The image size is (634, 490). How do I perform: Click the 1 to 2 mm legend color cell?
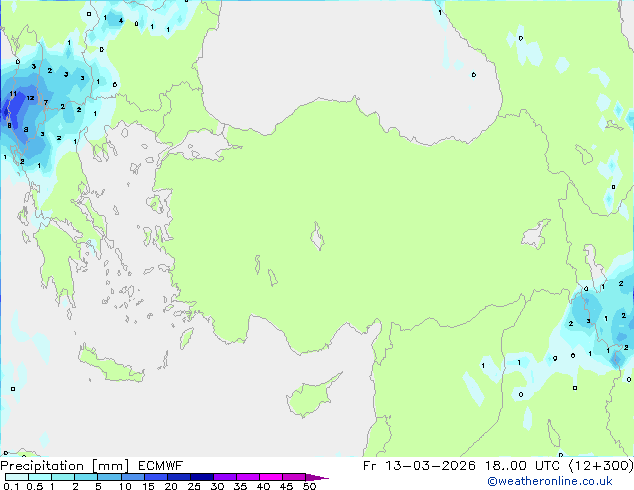(63, 477)
